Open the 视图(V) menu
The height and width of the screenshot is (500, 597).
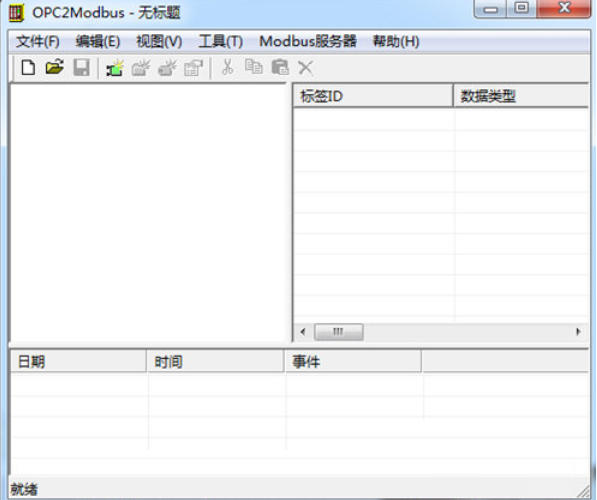(x=159, y=41)
